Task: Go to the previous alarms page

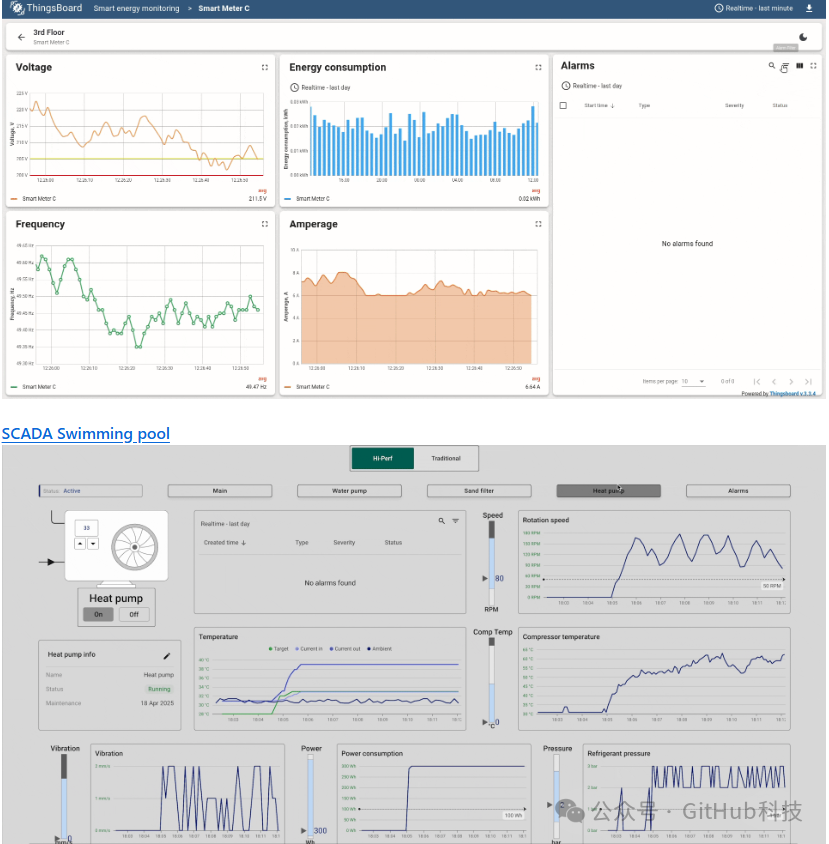Action: click(774, 381)
